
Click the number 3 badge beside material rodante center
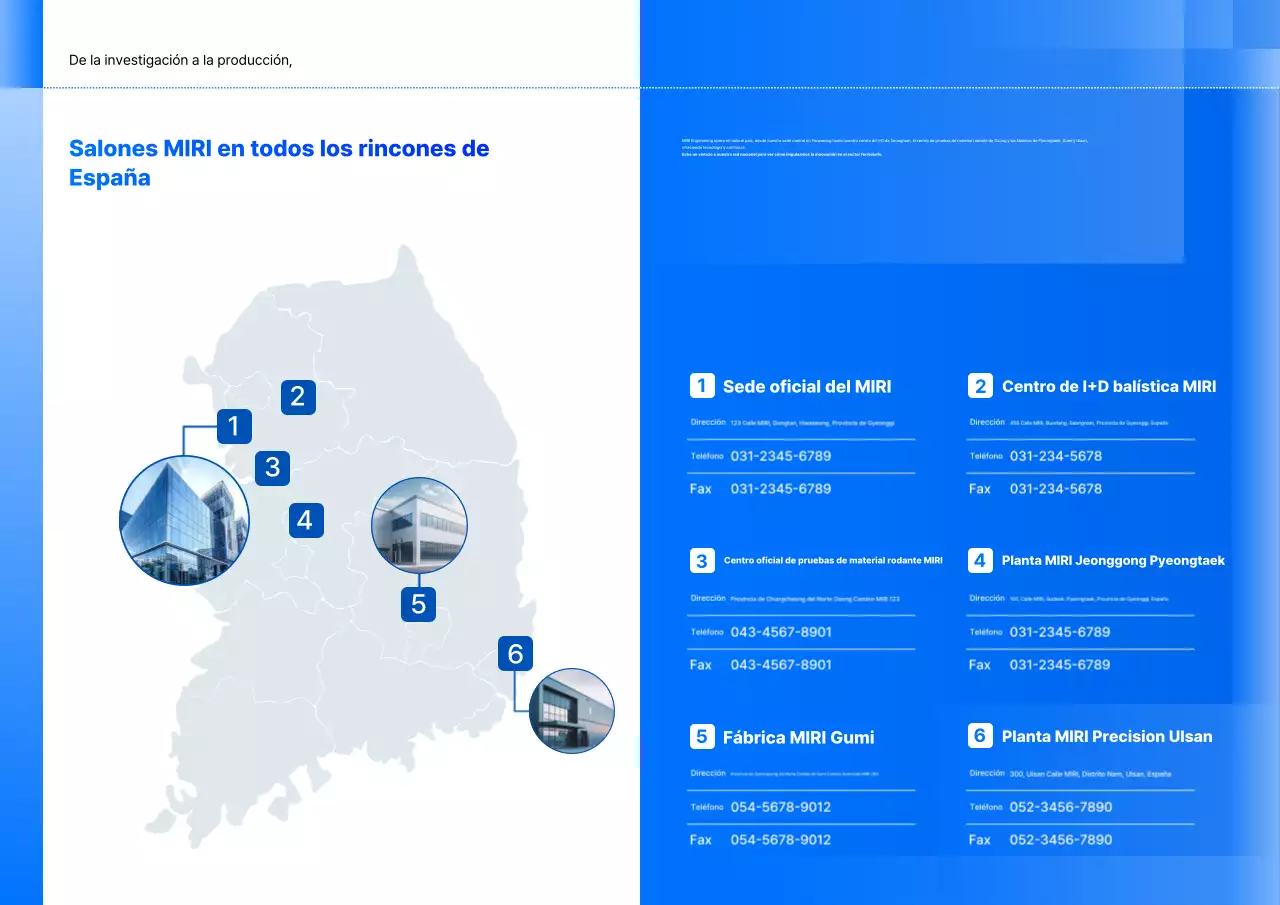click(x=702, y=560)
